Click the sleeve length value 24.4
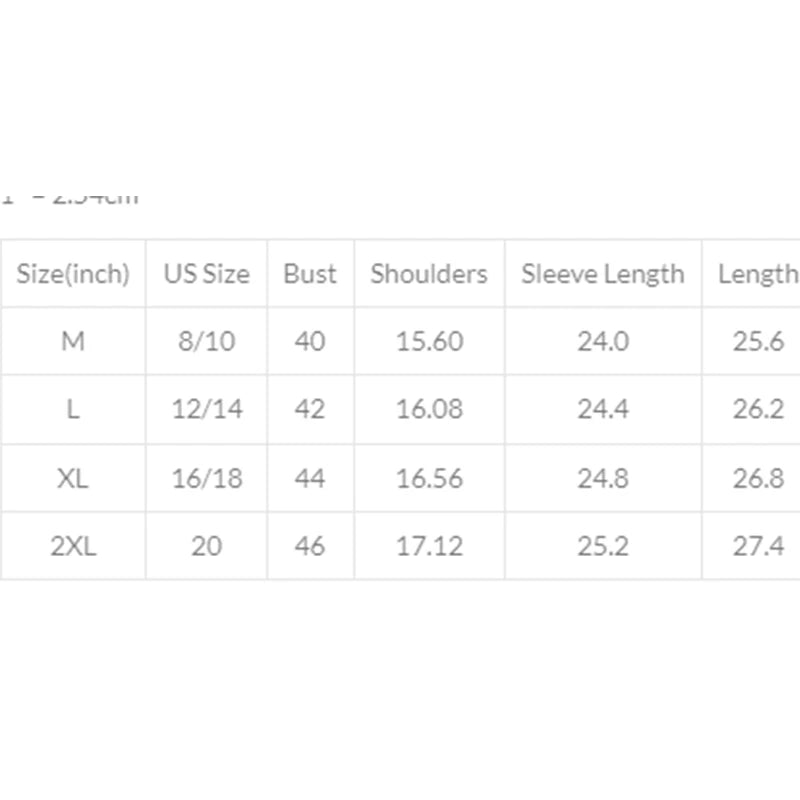Screen dimensions: 800x800 tap(603, 410)
